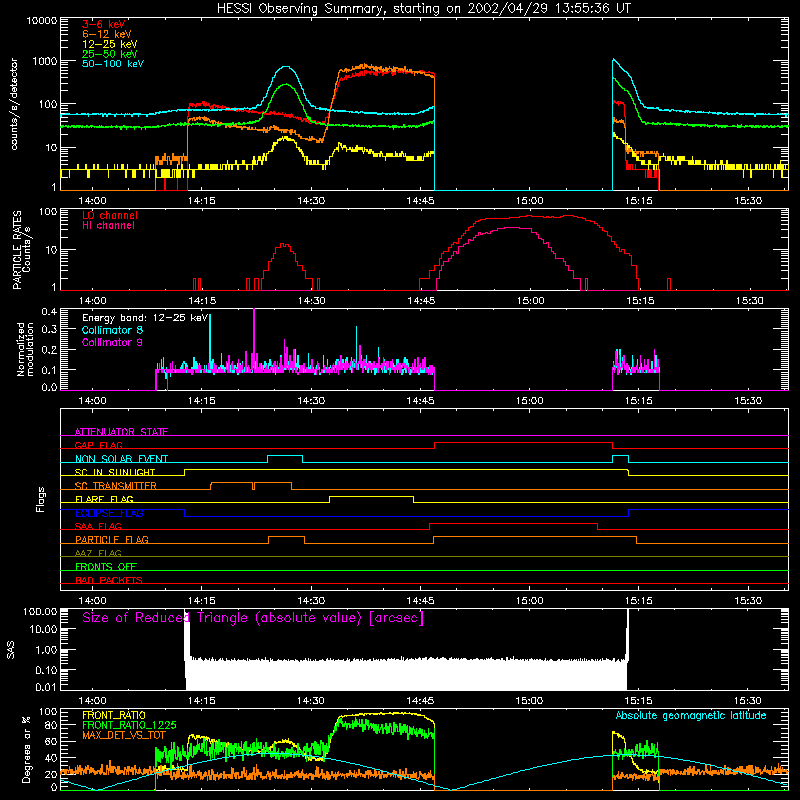The width and height of the screenshot is (800, 800).
Task: Select the '3-6 keV' legend entry
Action: click(104, 24)
